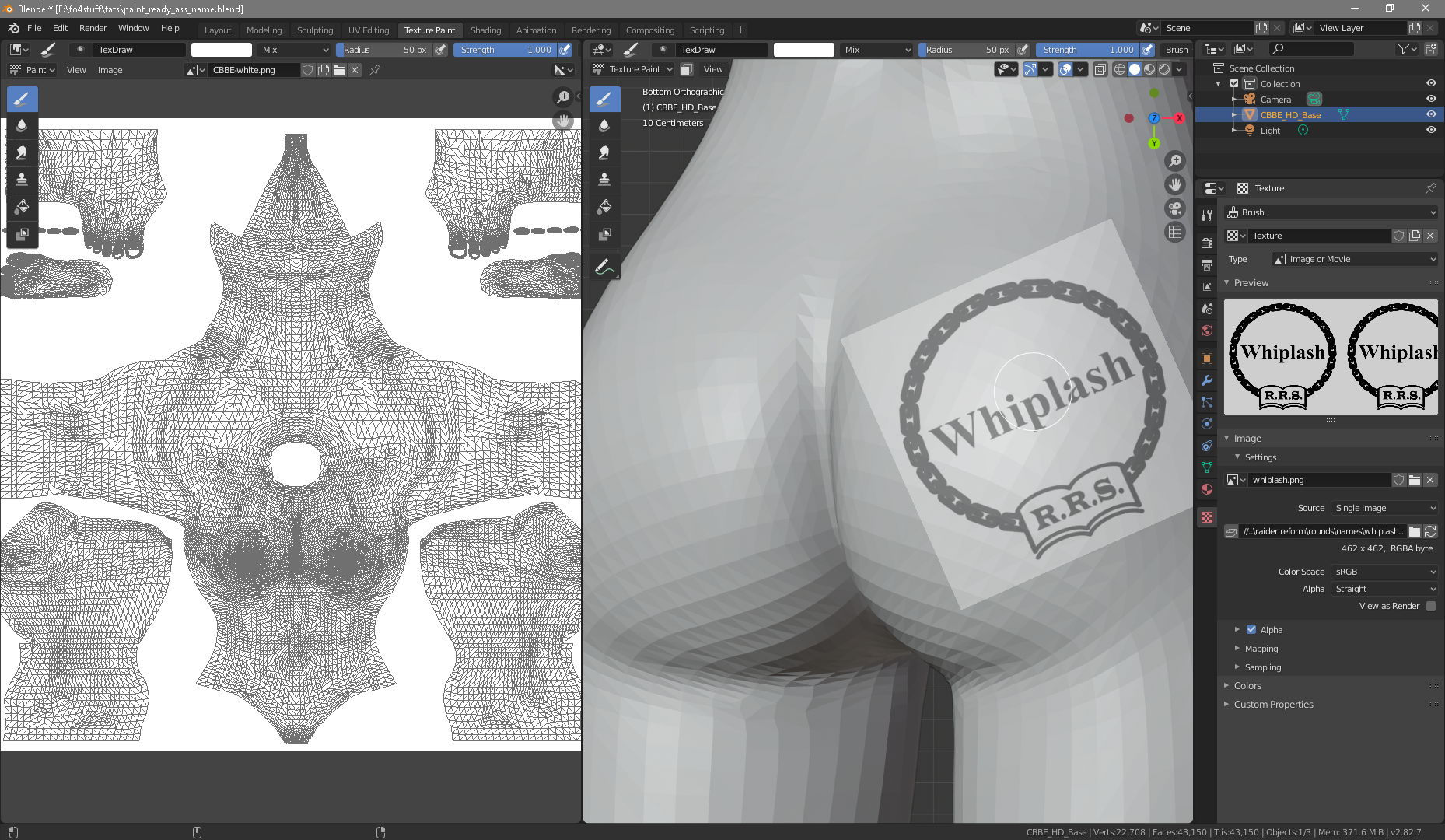
Task: Switch to Sculpting workspace tab
Action: (315, 30)
